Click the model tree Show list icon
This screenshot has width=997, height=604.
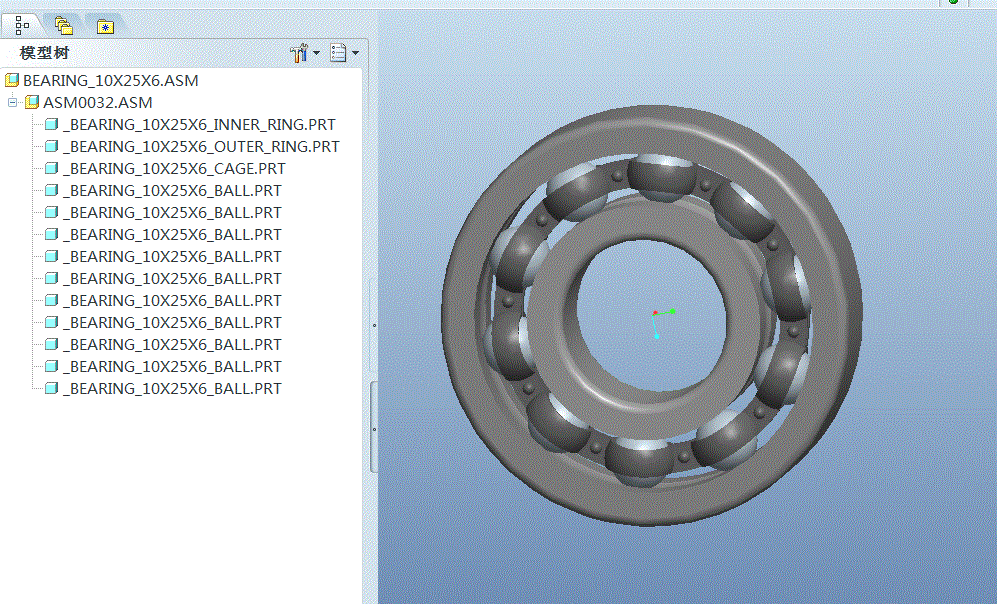338,53
